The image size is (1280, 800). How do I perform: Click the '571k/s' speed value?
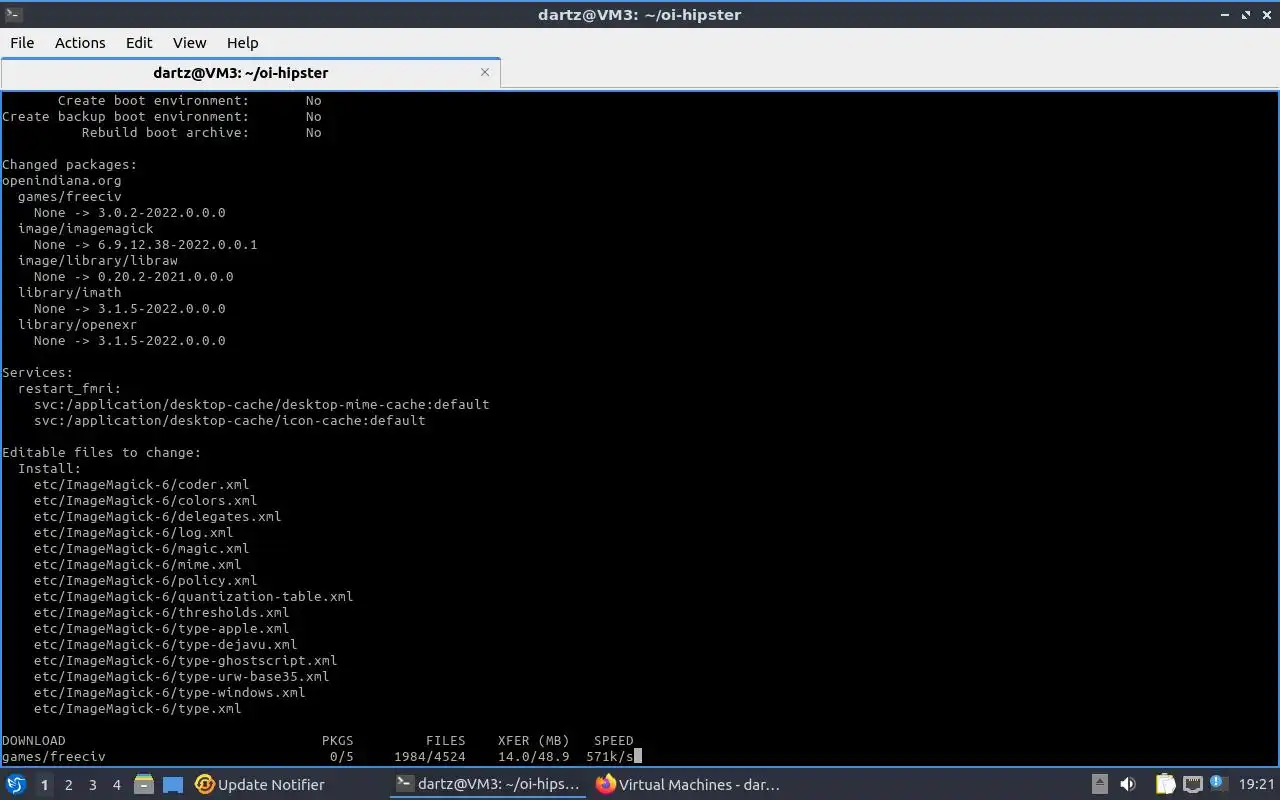tap(610, 757)
